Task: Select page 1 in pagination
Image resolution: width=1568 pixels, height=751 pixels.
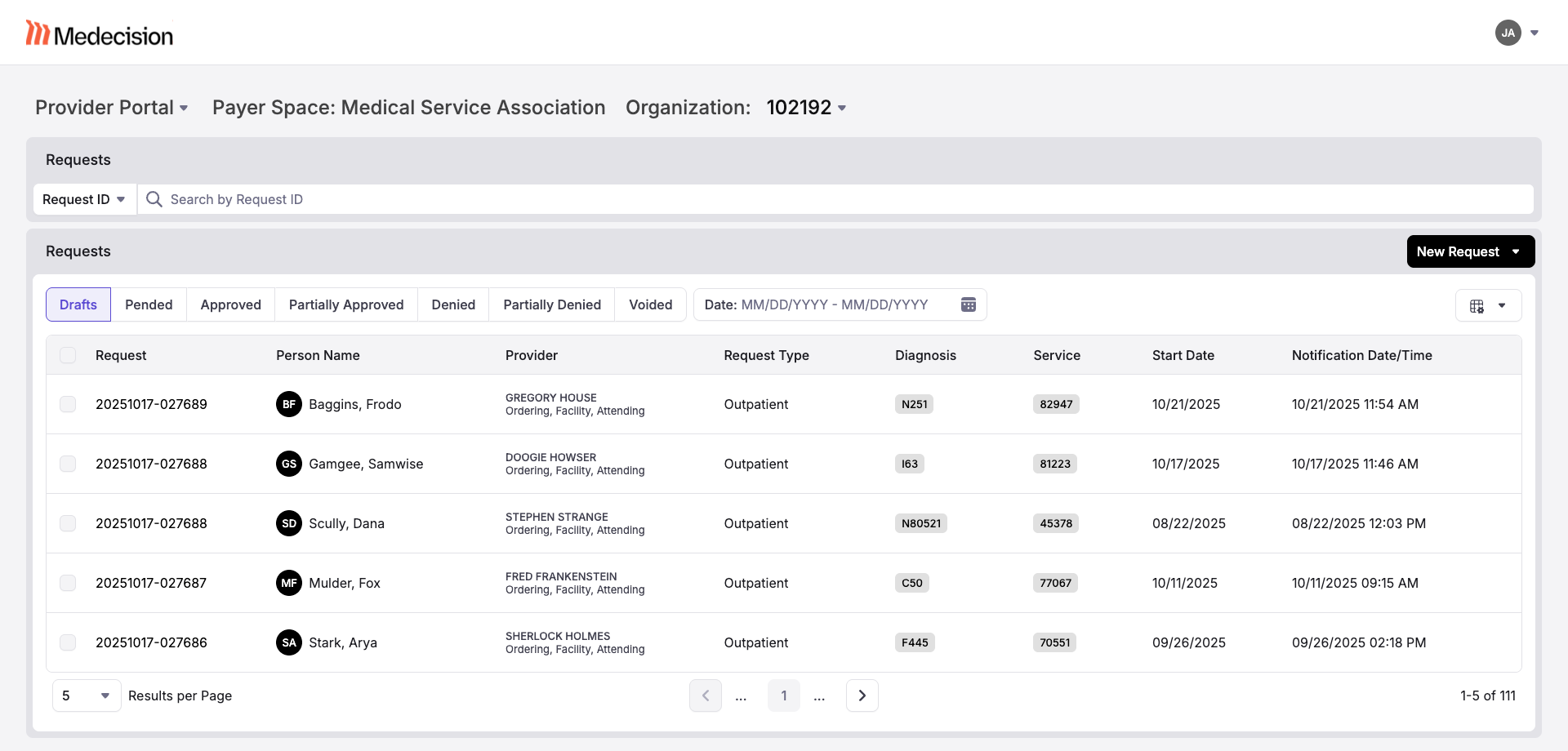Action: (784, 695)
